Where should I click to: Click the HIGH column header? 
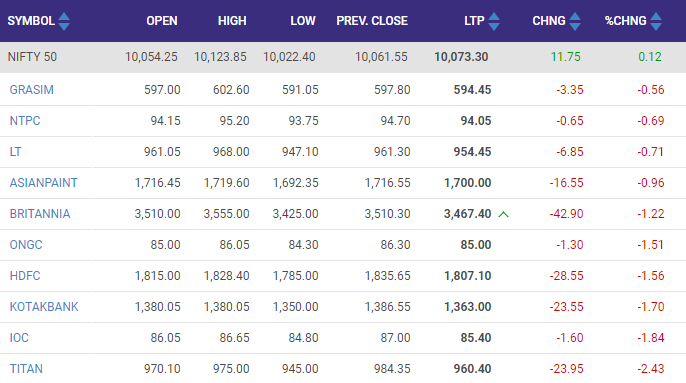pos(232,21)
